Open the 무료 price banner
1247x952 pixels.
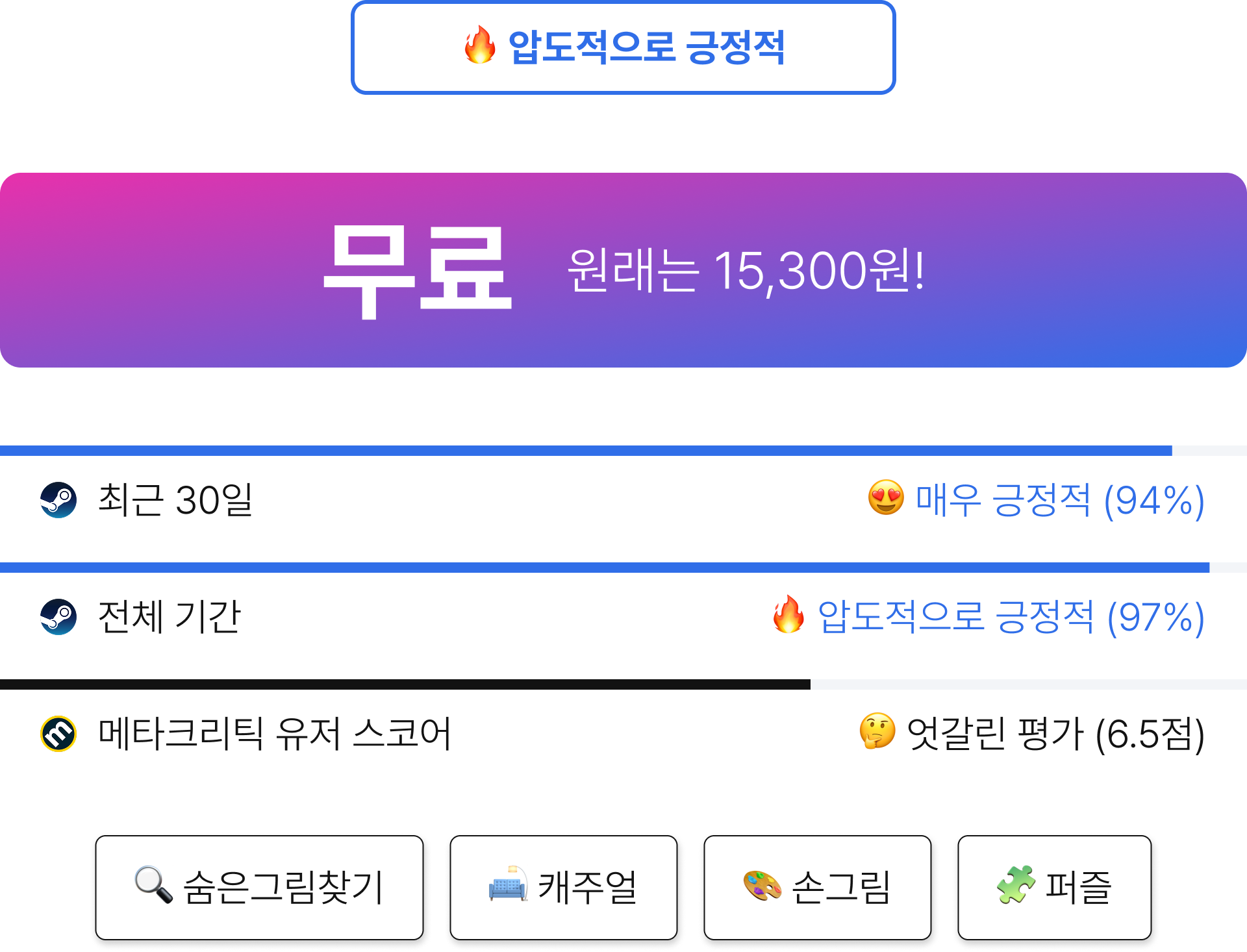(623, 270)
